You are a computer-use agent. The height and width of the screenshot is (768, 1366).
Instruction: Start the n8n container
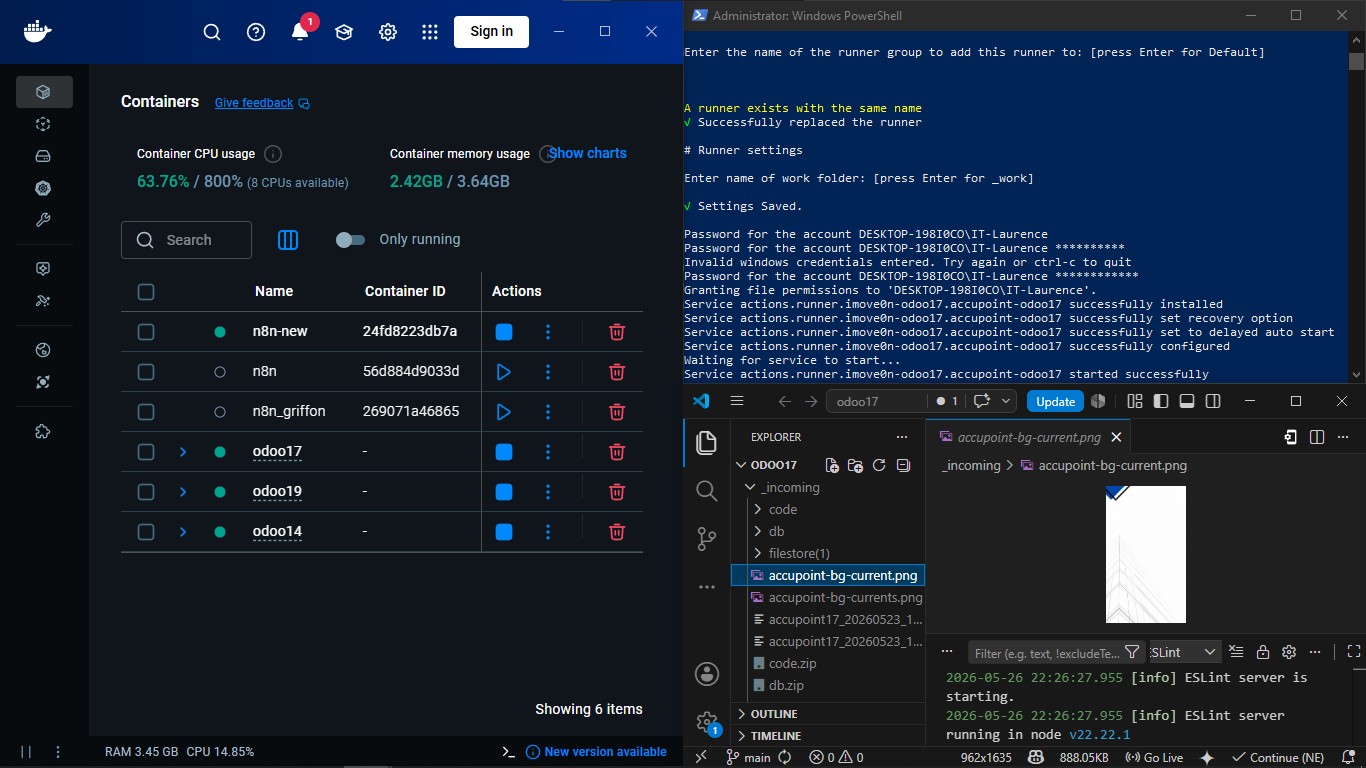pos(504,372)
